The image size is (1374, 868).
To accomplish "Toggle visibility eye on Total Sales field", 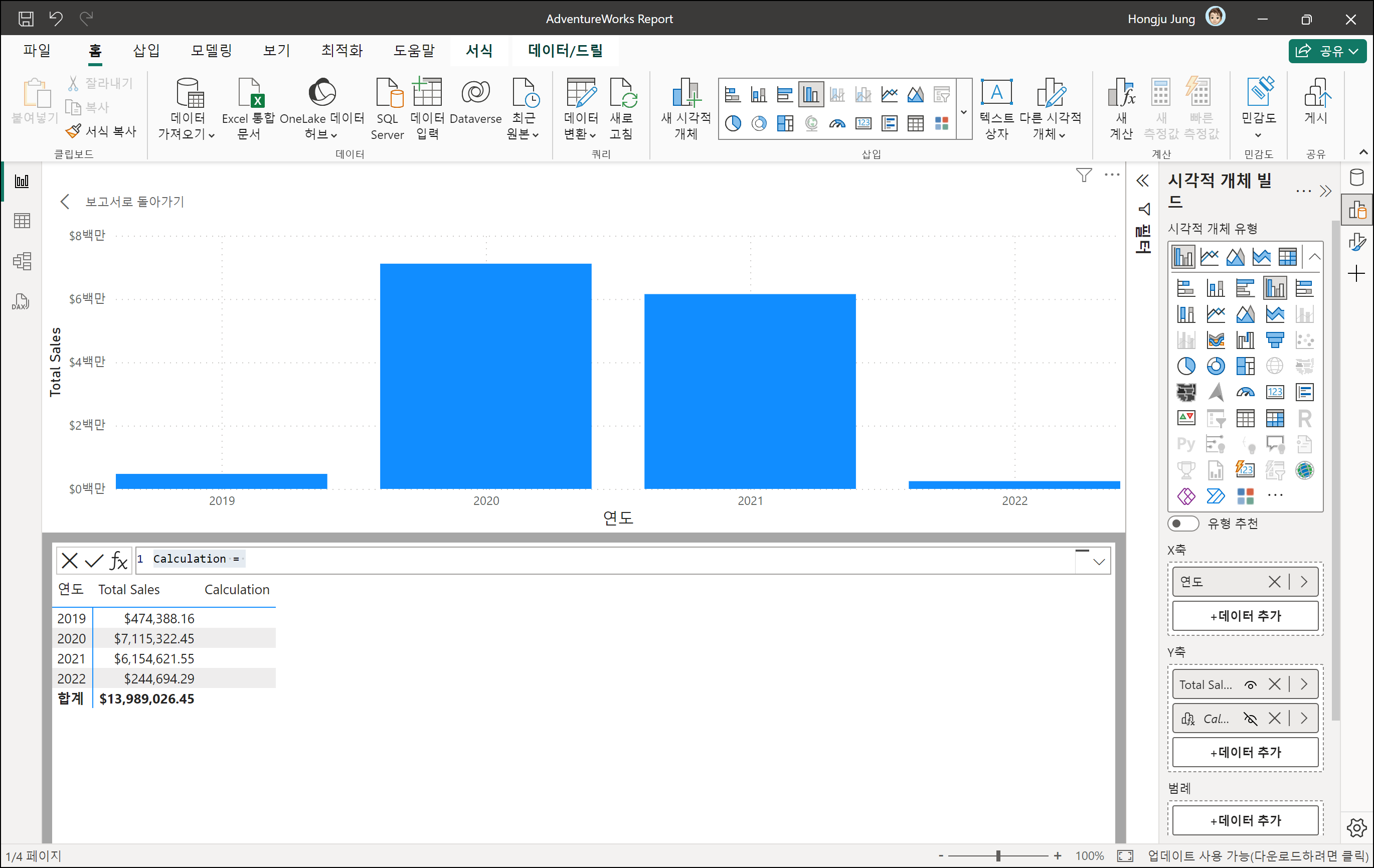I will [1250, 685].
